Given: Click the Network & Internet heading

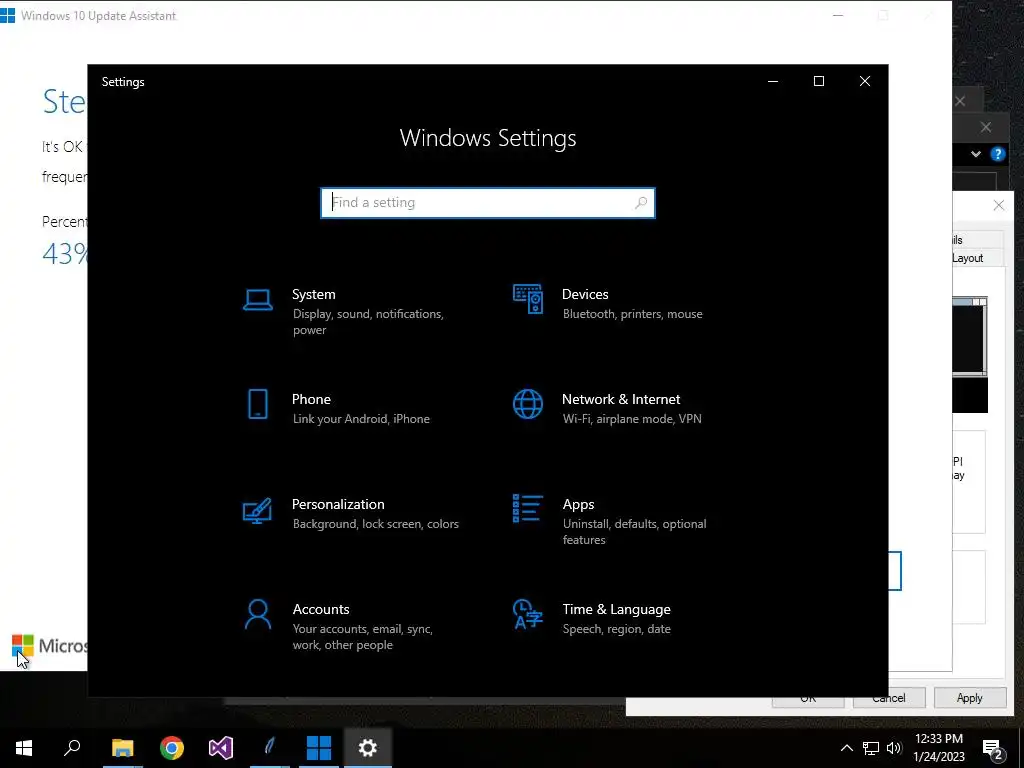Looking at the screenshot, I should pos(621,399).
